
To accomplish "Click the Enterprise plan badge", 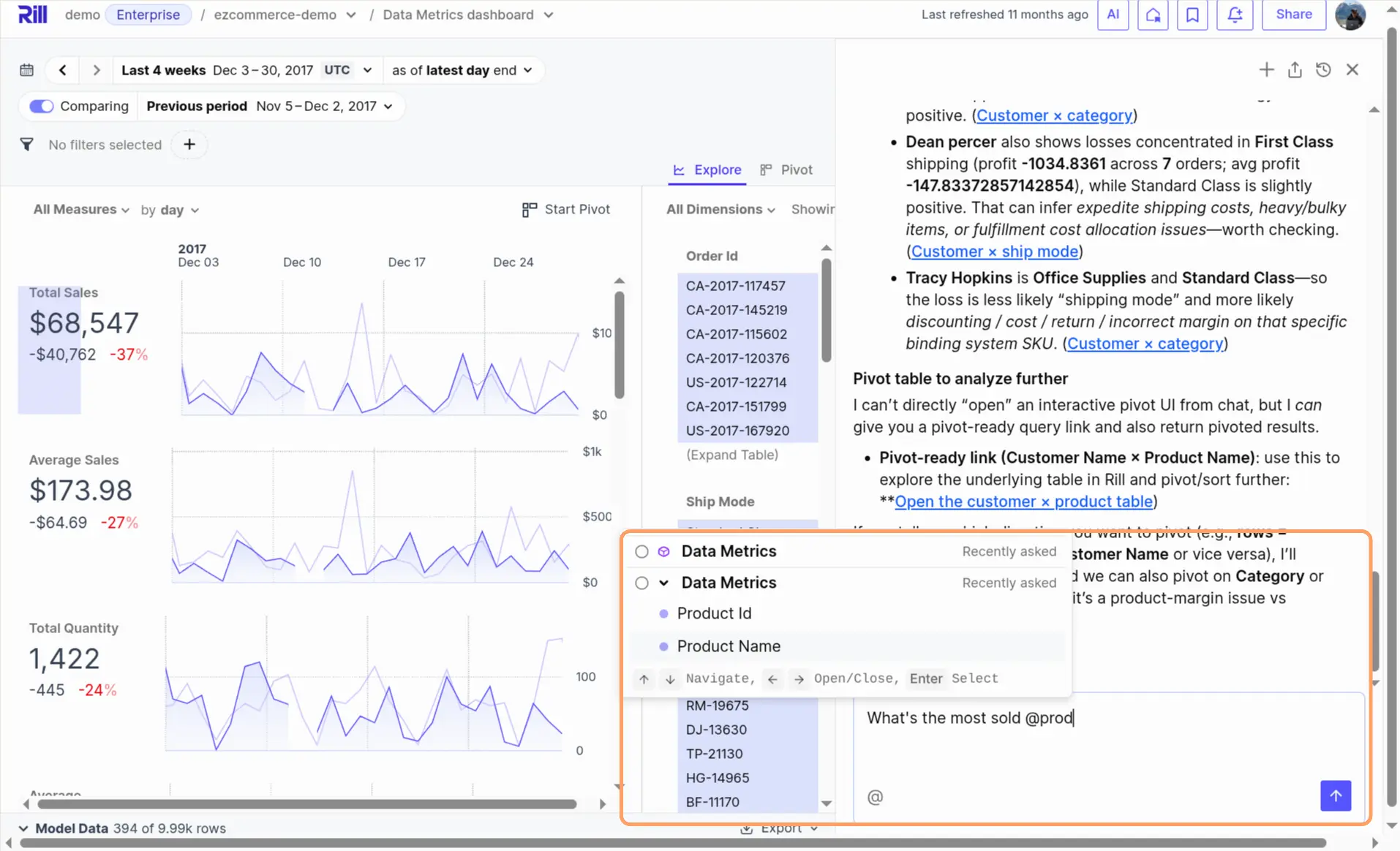I will (x=148, y=15).
